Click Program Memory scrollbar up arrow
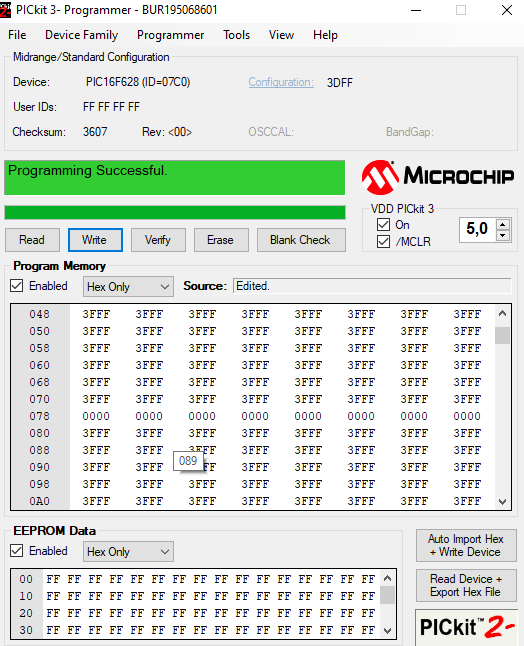The height and width of the screenshot is (646, 524). [502, 314]
